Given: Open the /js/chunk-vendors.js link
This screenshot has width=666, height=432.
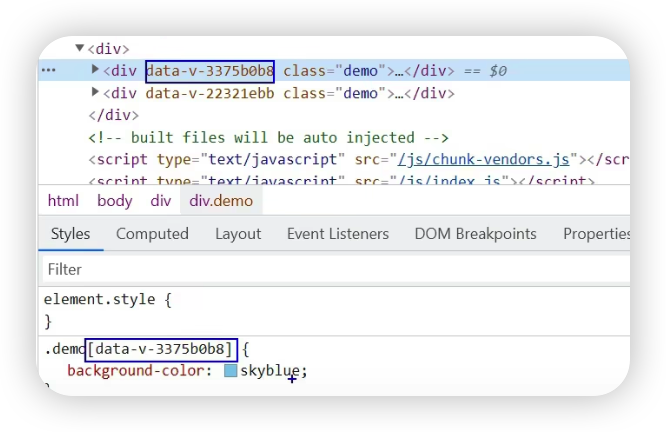Looking at the screenshot, I should 483,159.
